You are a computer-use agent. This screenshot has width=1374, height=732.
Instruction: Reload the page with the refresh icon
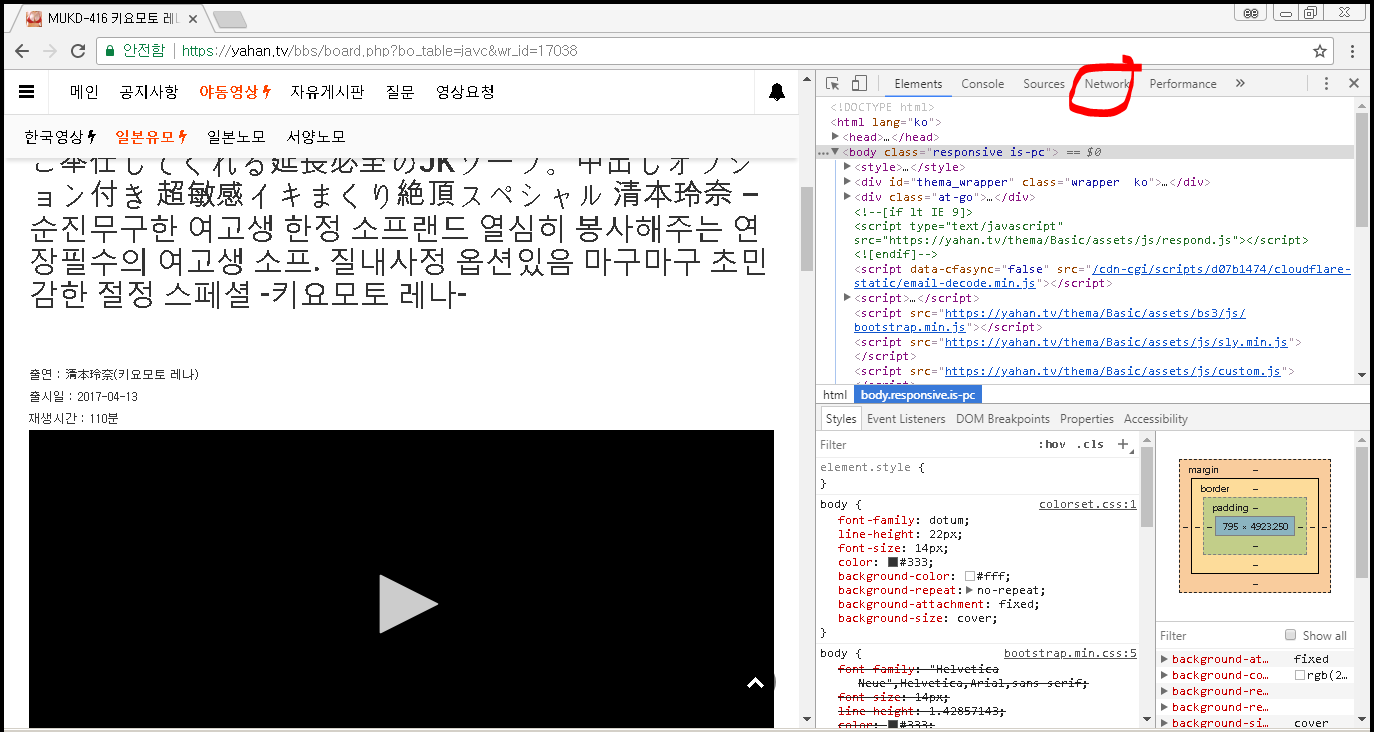(x=78, y=51)
